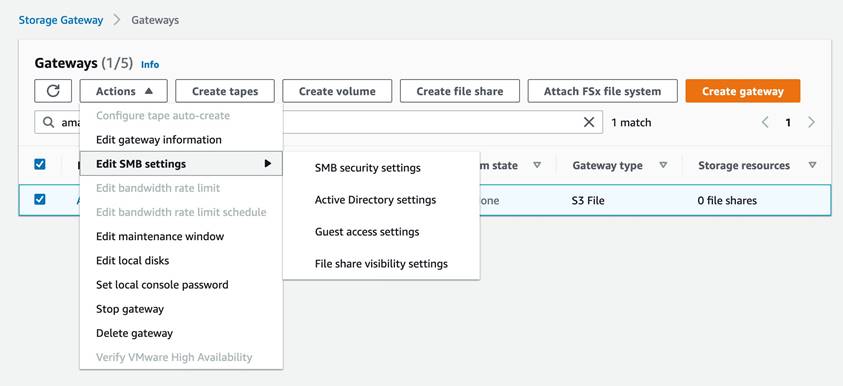The width and height of the screenshot is (843, 386).
Task: Clear the search field with X icon
Action: [589, 123]
